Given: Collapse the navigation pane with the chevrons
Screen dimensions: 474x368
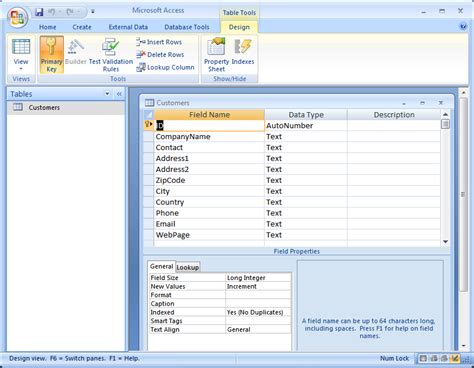Looking at the screenshot, I should [x=119, y=94].
